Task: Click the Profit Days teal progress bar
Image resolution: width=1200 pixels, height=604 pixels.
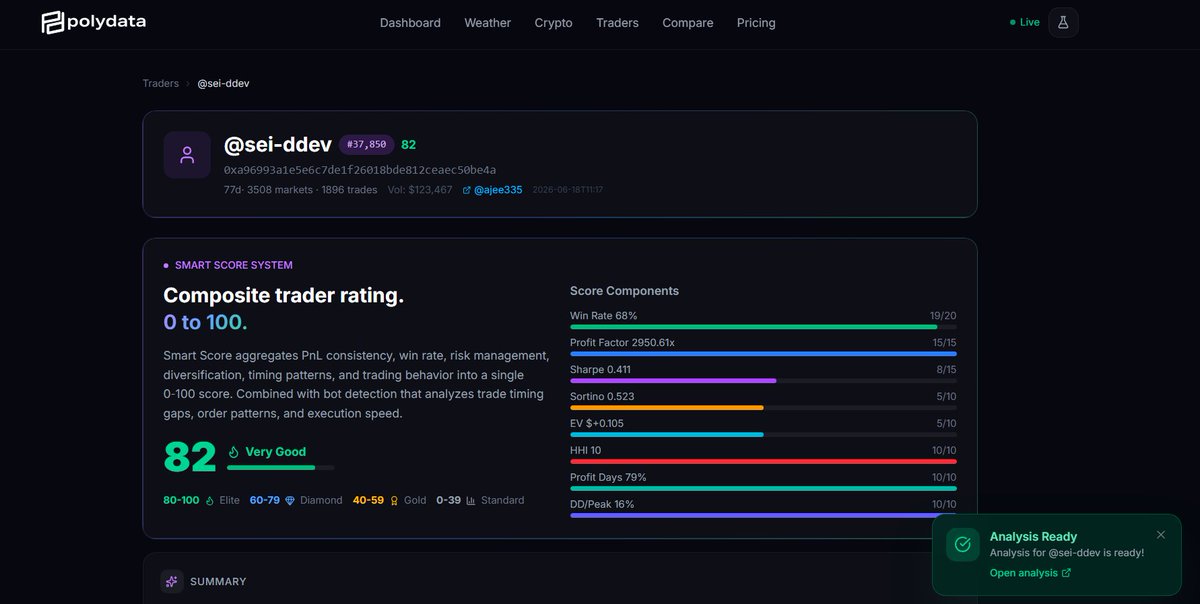Action: [763, 488]
